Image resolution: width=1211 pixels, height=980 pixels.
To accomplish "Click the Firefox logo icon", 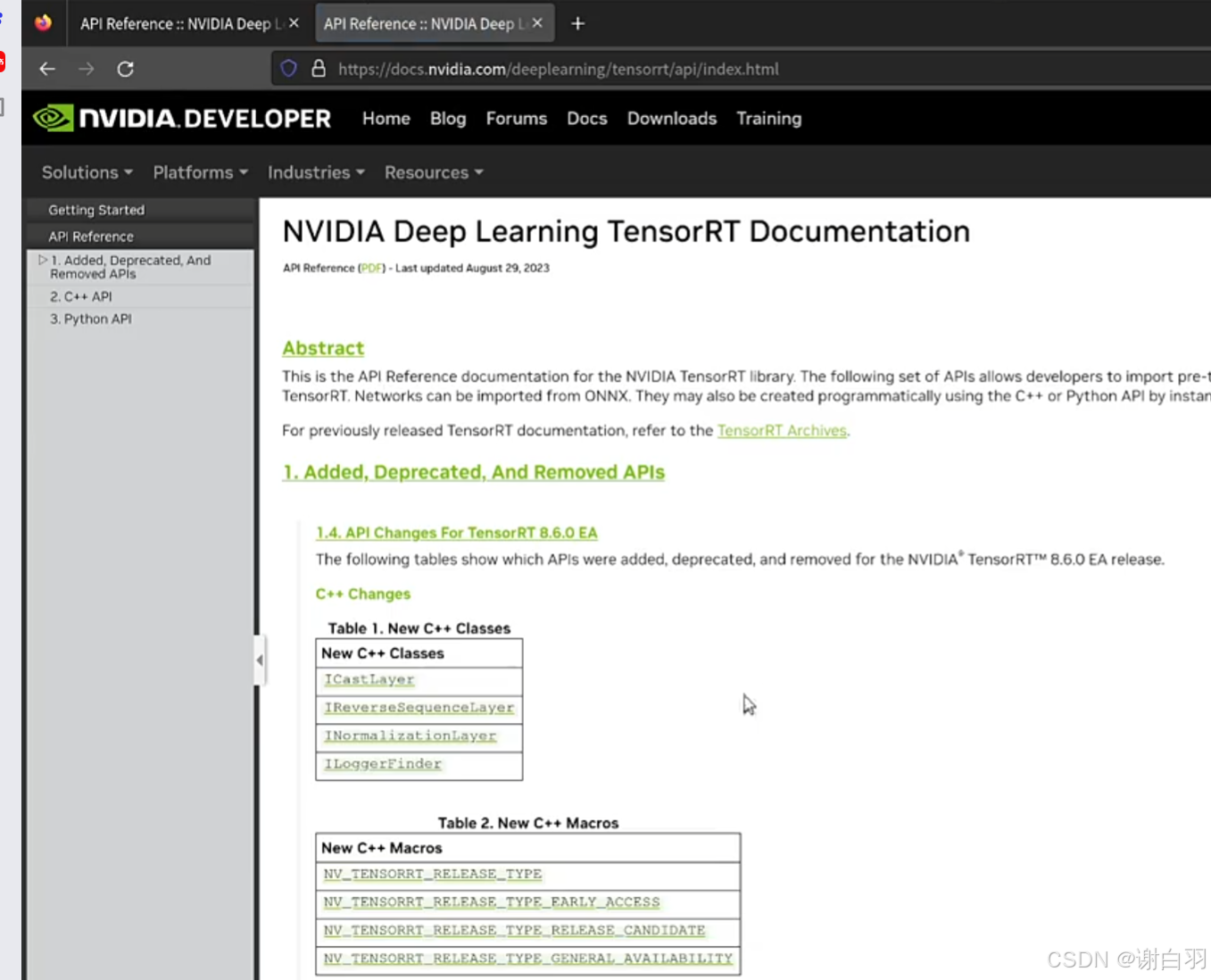I will (x=43, y=23).
